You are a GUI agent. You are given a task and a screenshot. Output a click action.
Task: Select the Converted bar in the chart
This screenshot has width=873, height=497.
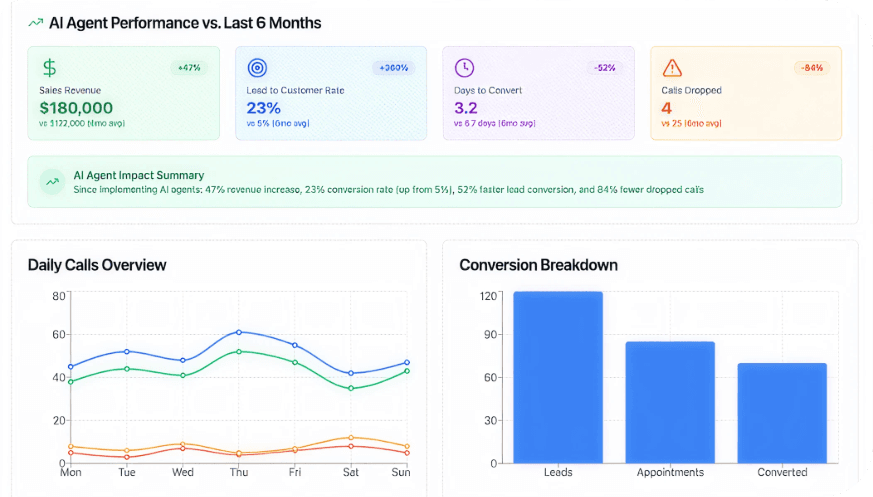click(782, 412)
